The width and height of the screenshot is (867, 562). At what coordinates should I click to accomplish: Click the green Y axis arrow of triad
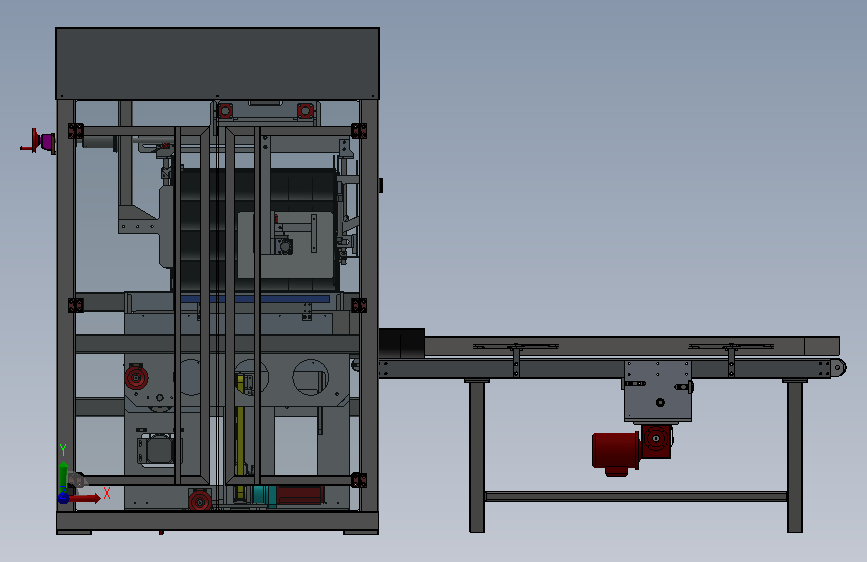click(64, 476)
